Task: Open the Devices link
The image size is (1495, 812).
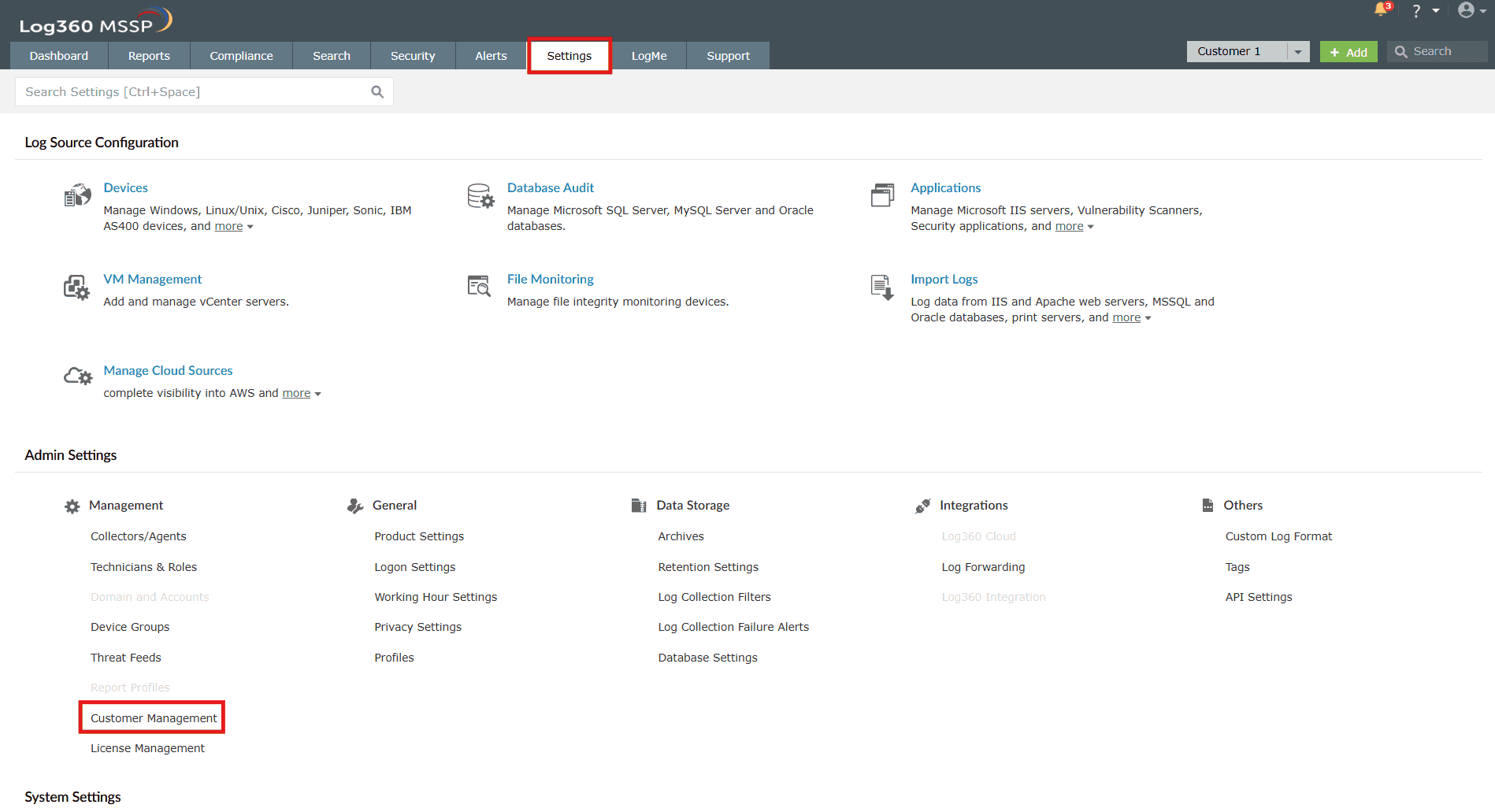Action: (x=126, y=187)
